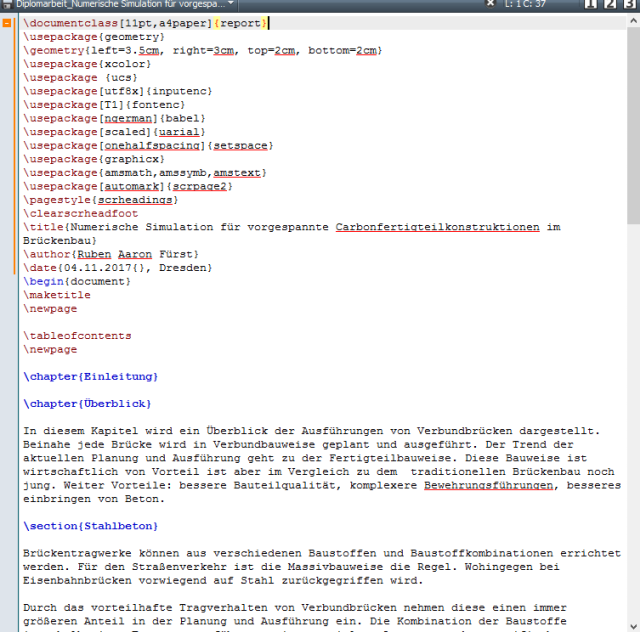
Task: Collapse the fold at documentclass line
Action: coord(7,23)
